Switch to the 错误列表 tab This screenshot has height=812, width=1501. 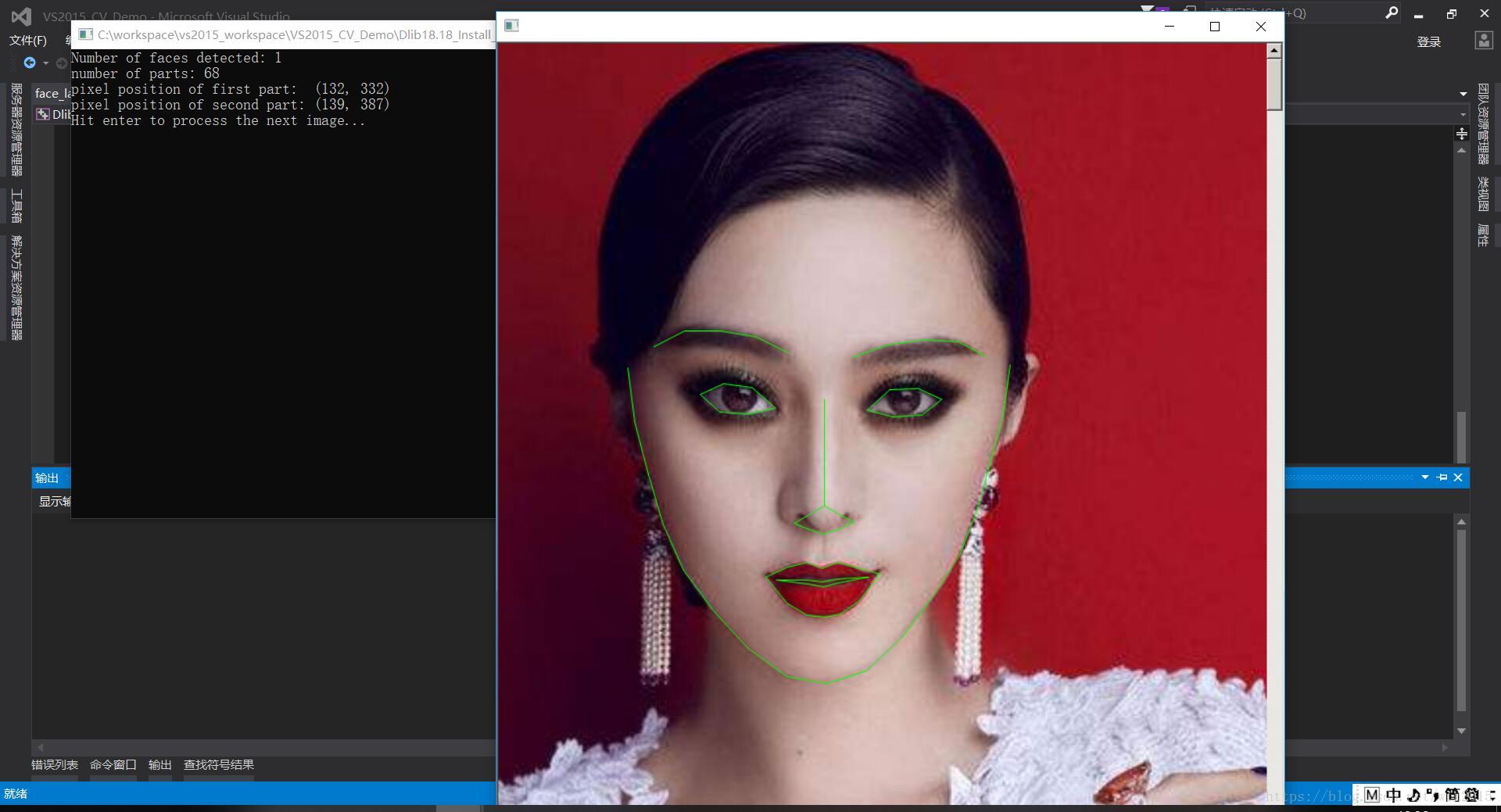(54, 764)
